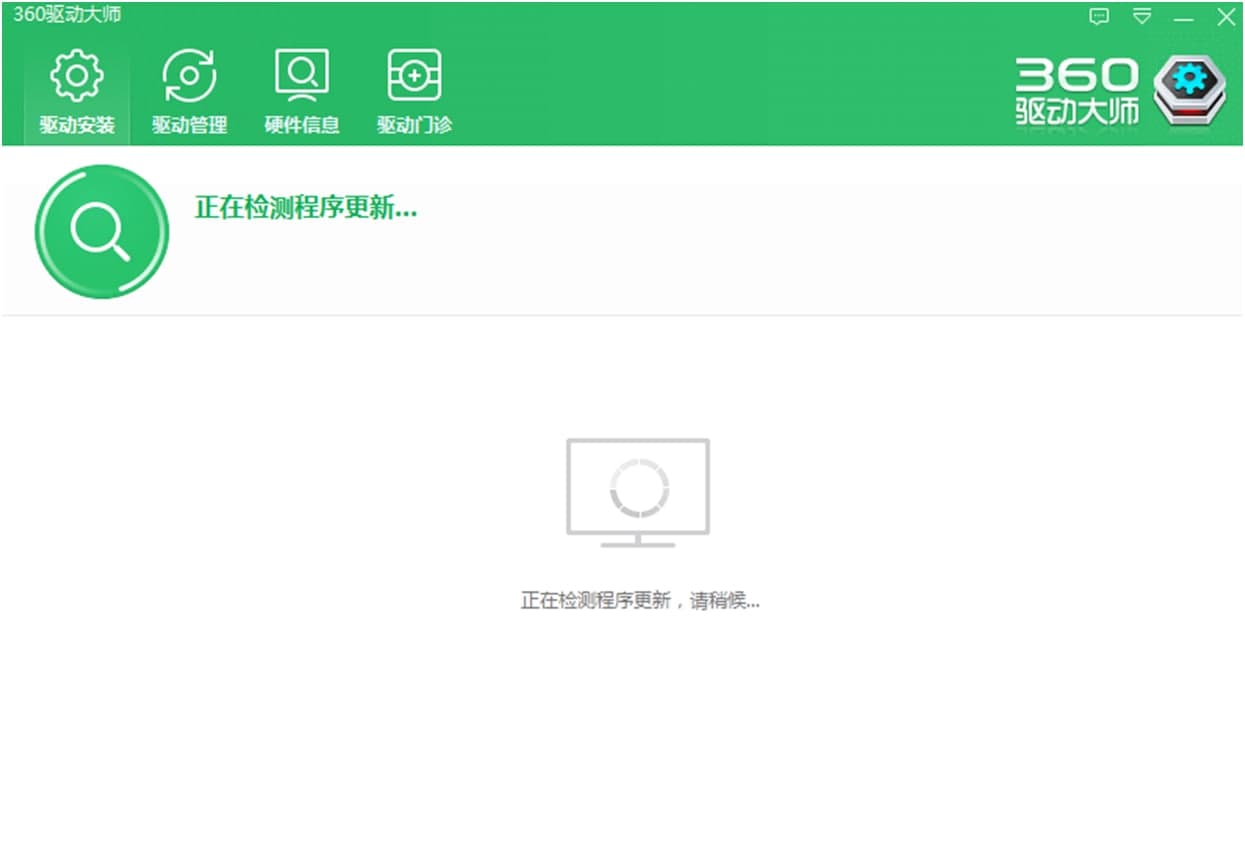Screen dimensions: 1245x867
Task: Click the 正在检测程序更新 status text
Action: pos(302,209)
